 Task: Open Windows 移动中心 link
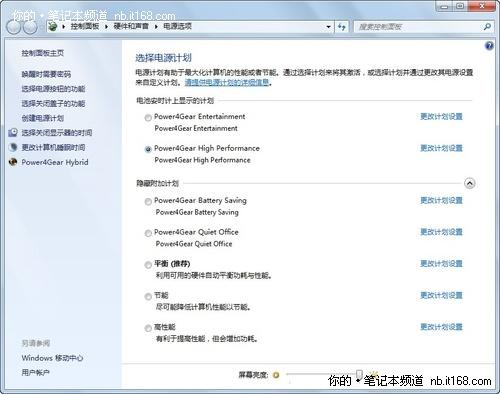52,358
